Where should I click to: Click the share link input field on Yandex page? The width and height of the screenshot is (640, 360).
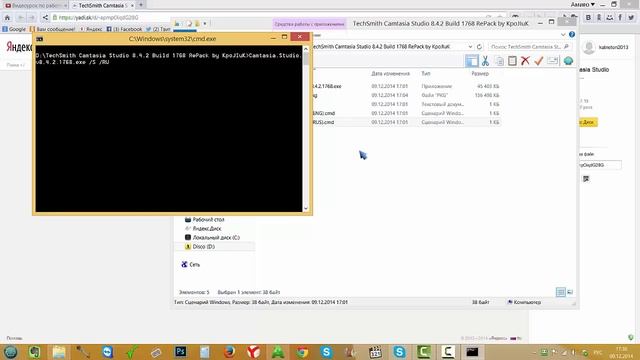tap(599, 165)
